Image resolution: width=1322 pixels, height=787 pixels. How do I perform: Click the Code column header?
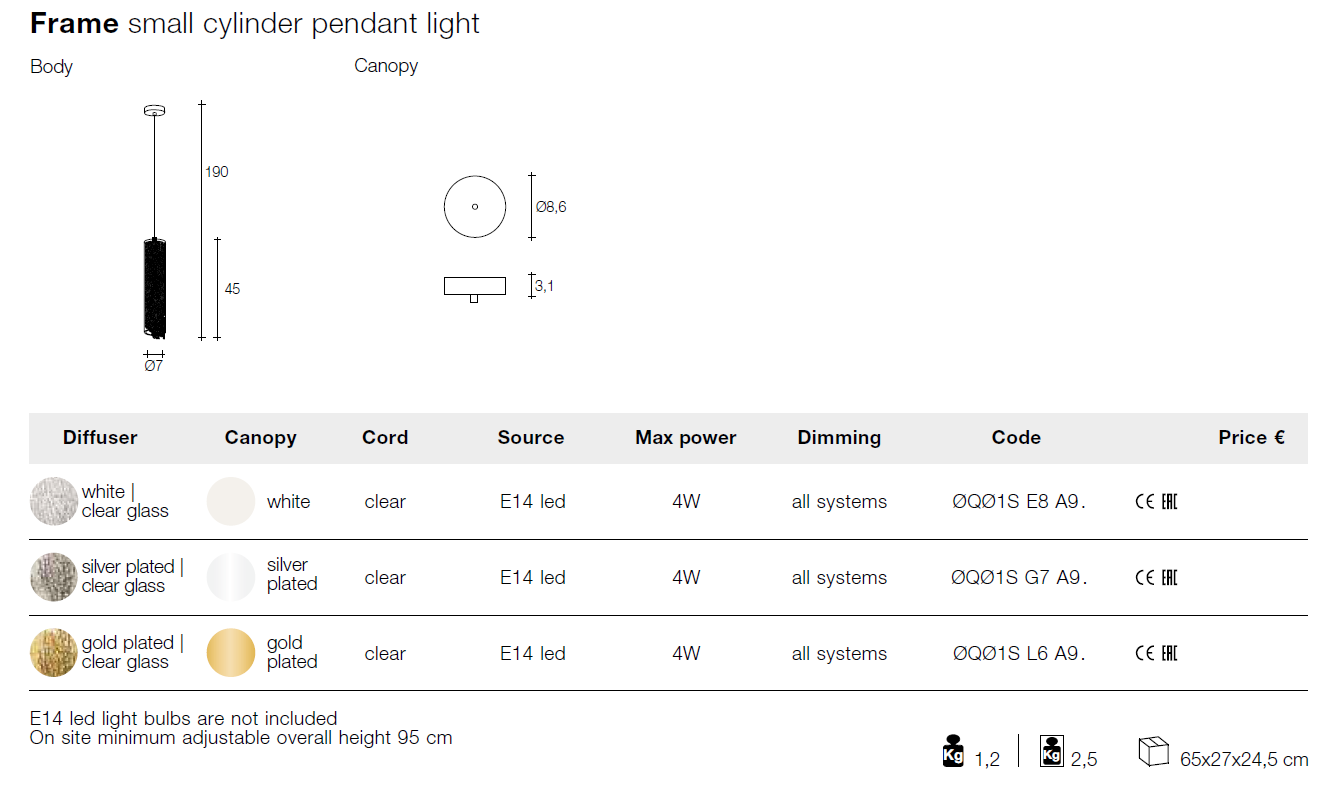pos(1016,437)
